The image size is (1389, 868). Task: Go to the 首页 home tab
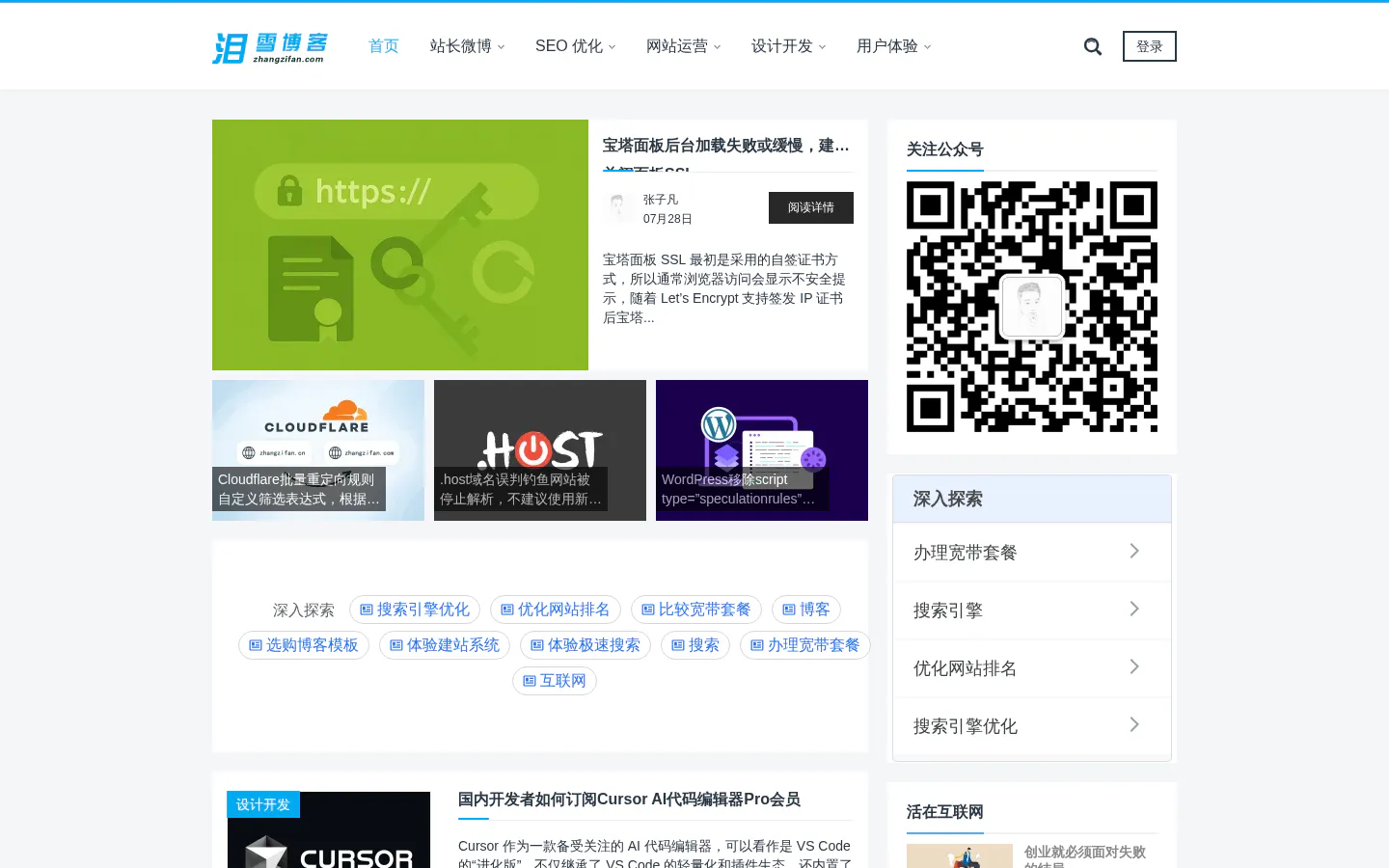384,46
